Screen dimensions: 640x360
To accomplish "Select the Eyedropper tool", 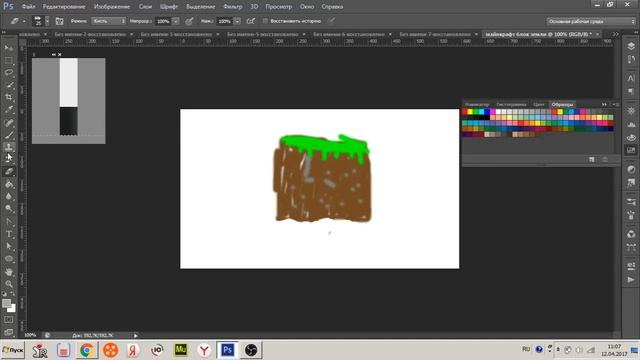I will [x=9, y=109].
